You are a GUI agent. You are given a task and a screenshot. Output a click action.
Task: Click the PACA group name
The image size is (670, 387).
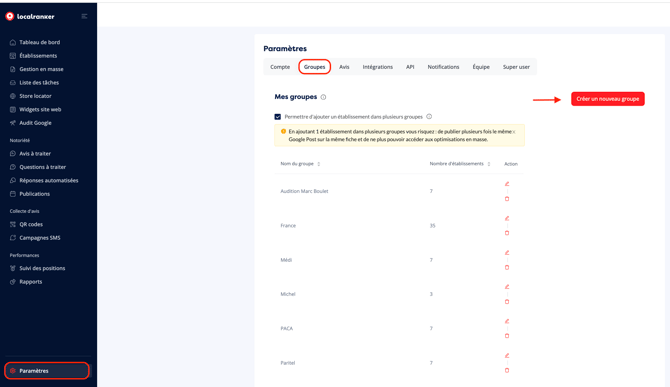[x=287, y=328]
